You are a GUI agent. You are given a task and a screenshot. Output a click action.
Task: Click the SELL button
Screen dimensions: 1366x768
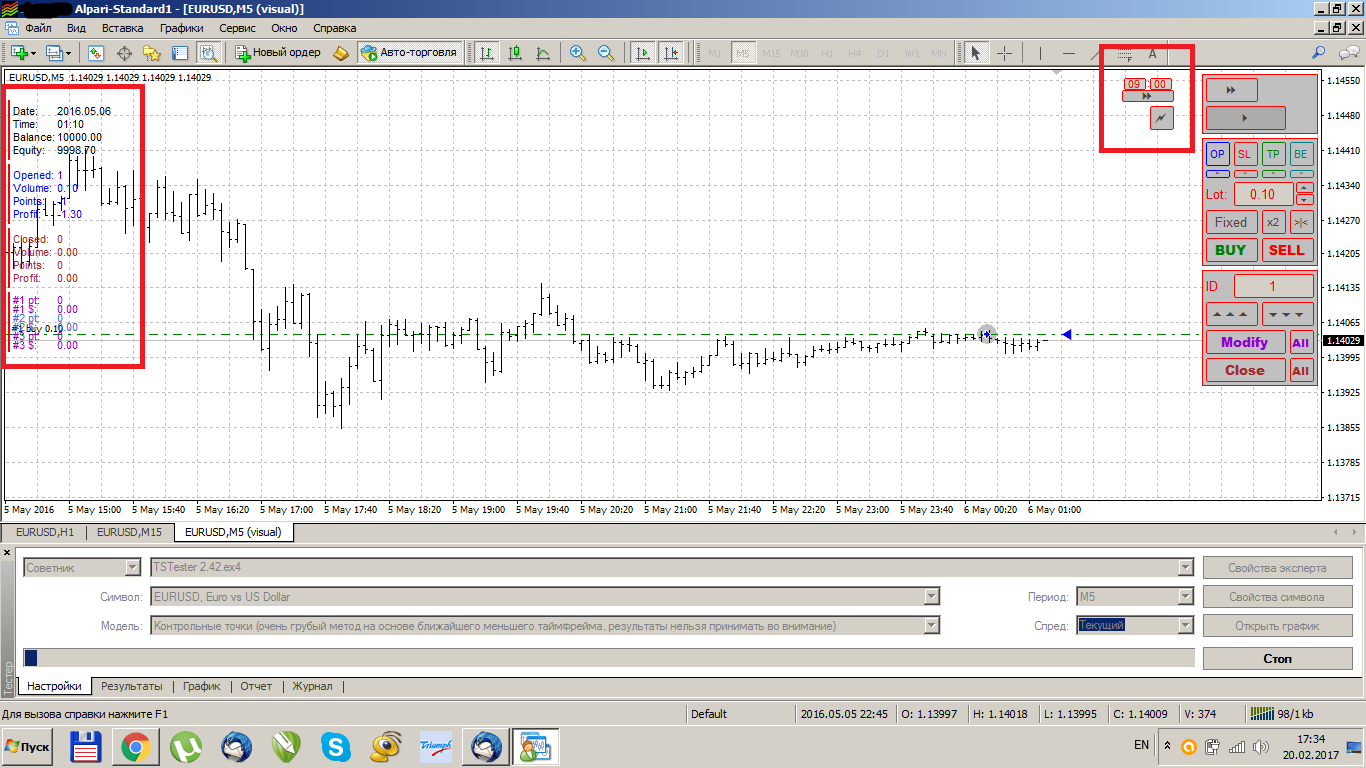(1286, 250)
